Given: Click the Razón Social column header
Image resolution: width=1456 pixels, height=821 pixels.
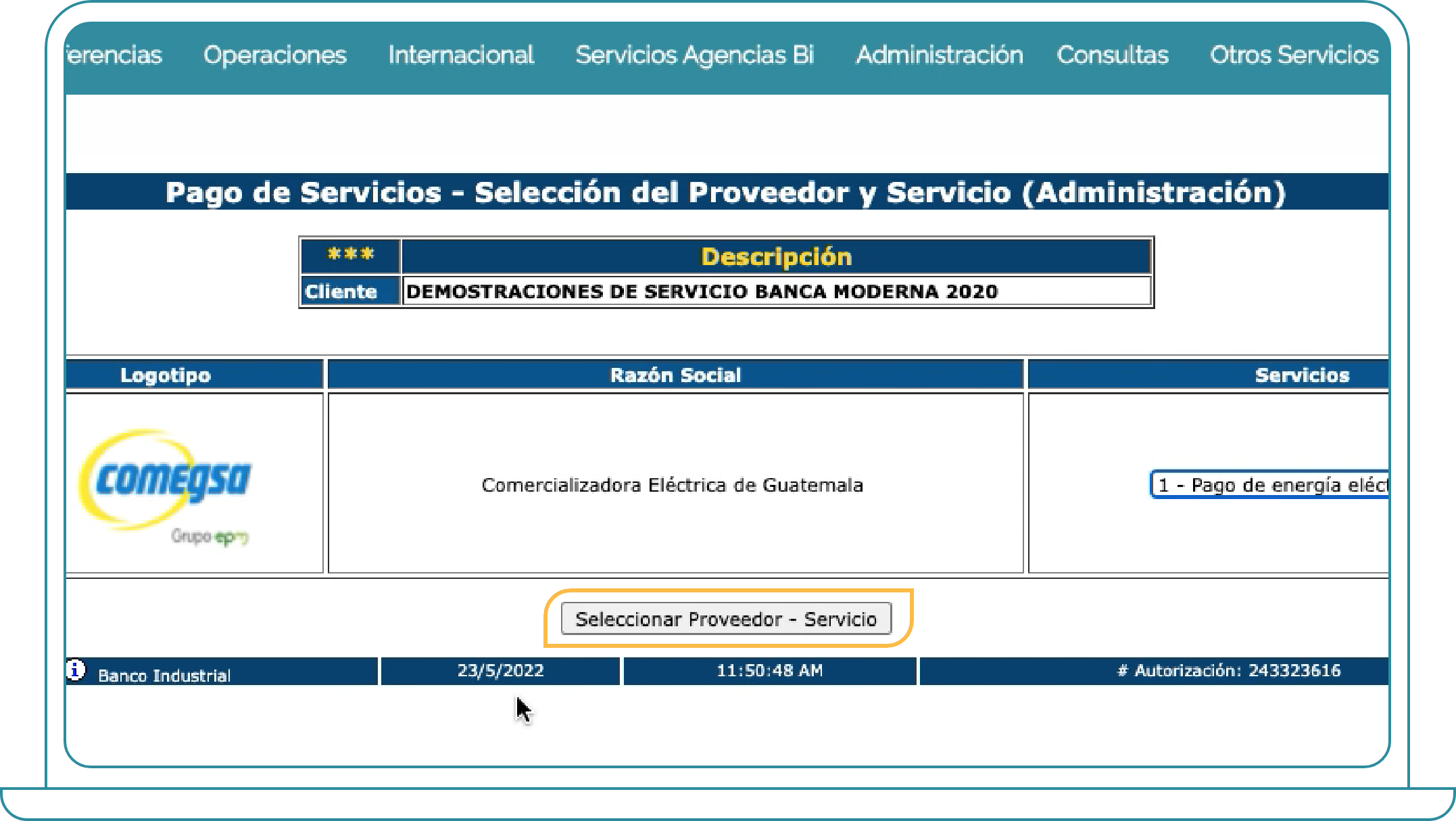Looking at the screenshot, I should pyautogui.click(x=675, y=375).
